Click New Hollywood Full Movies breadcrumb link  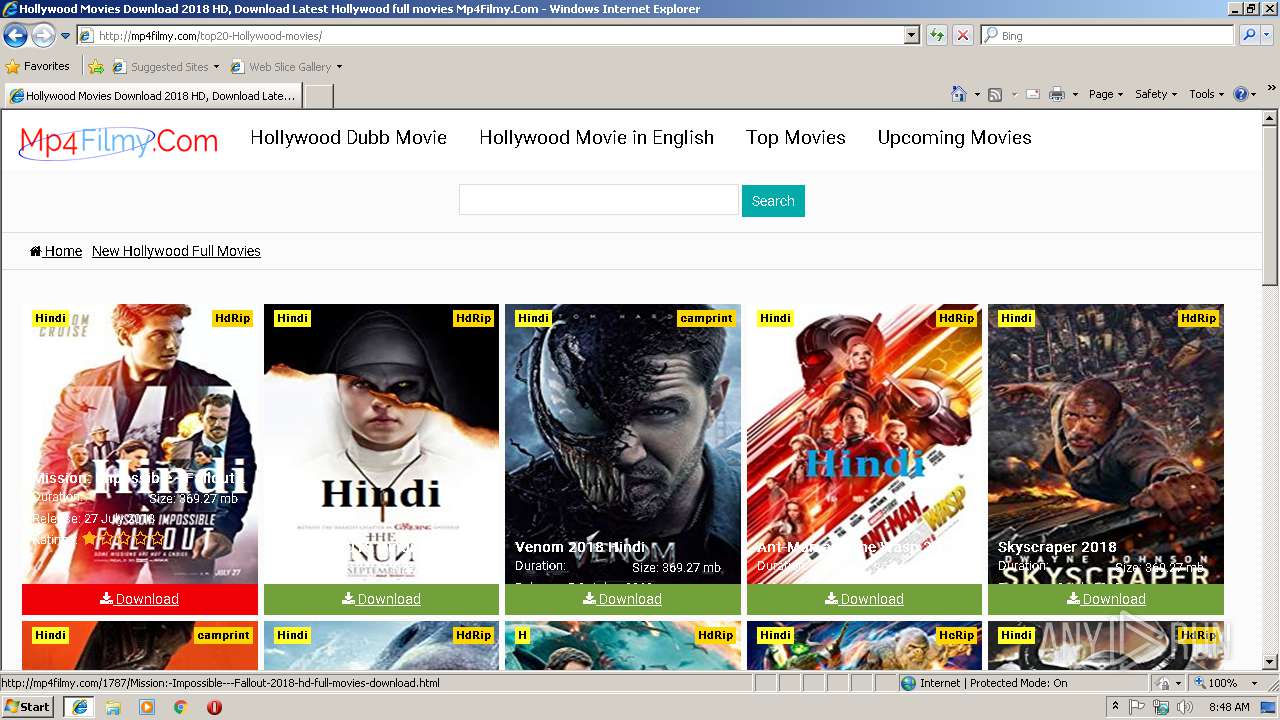[176, 251]
